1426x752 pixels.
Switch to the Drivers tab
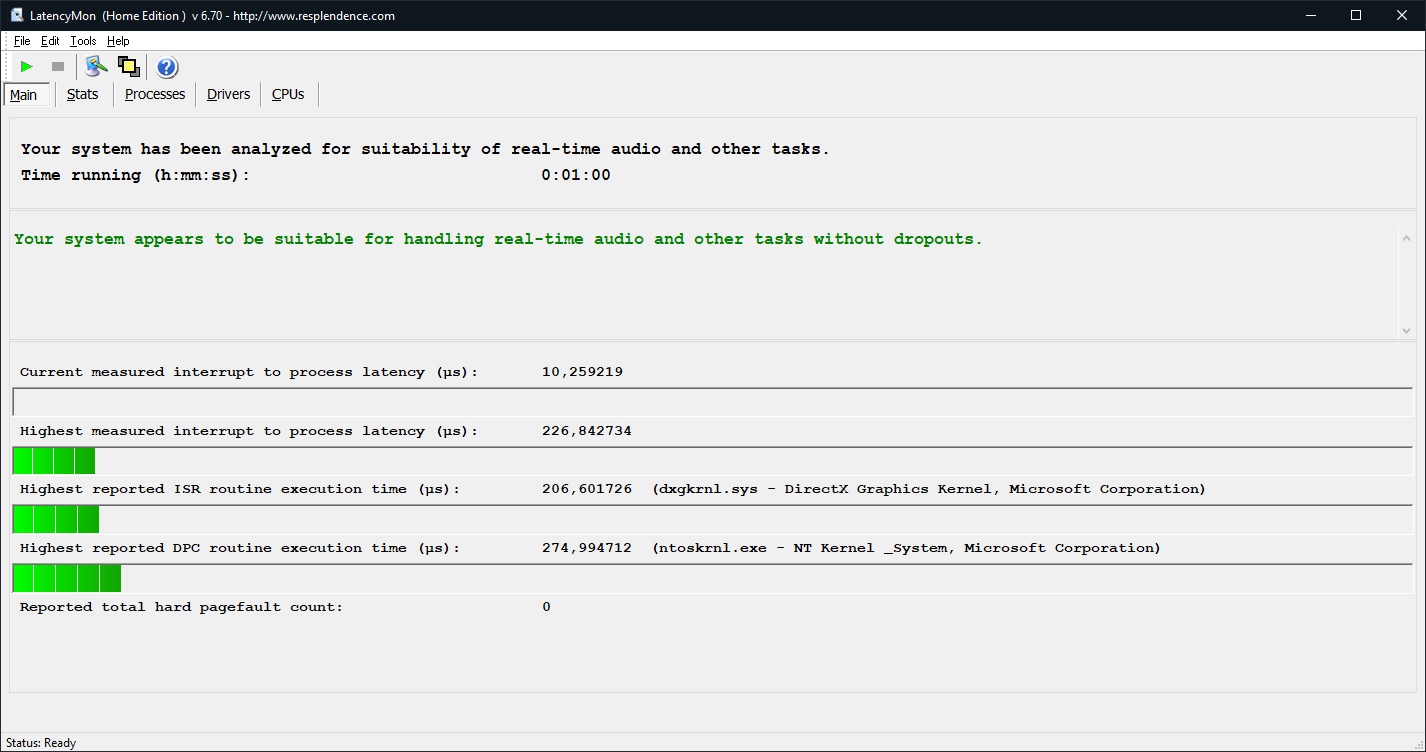pyautogui.click(x=229, y=94)
